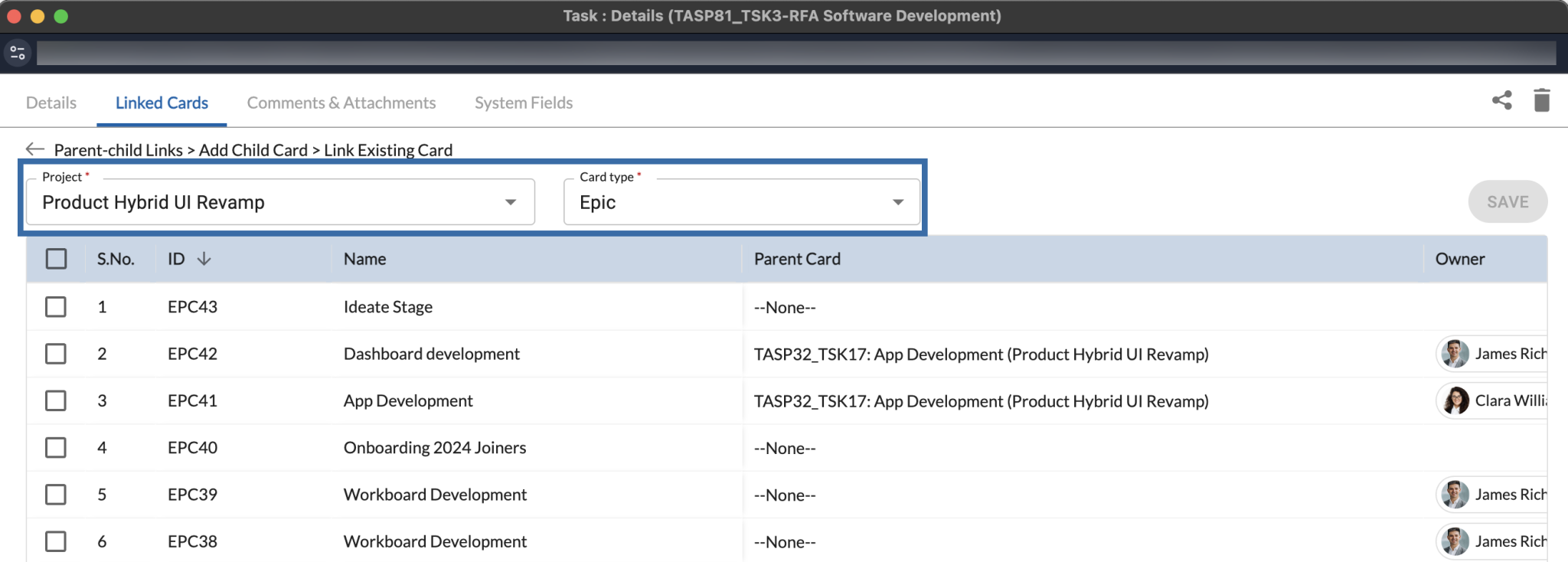1568x562 pixels.
Task: Click the Parent Card column header
Action: tap(797, 259)
